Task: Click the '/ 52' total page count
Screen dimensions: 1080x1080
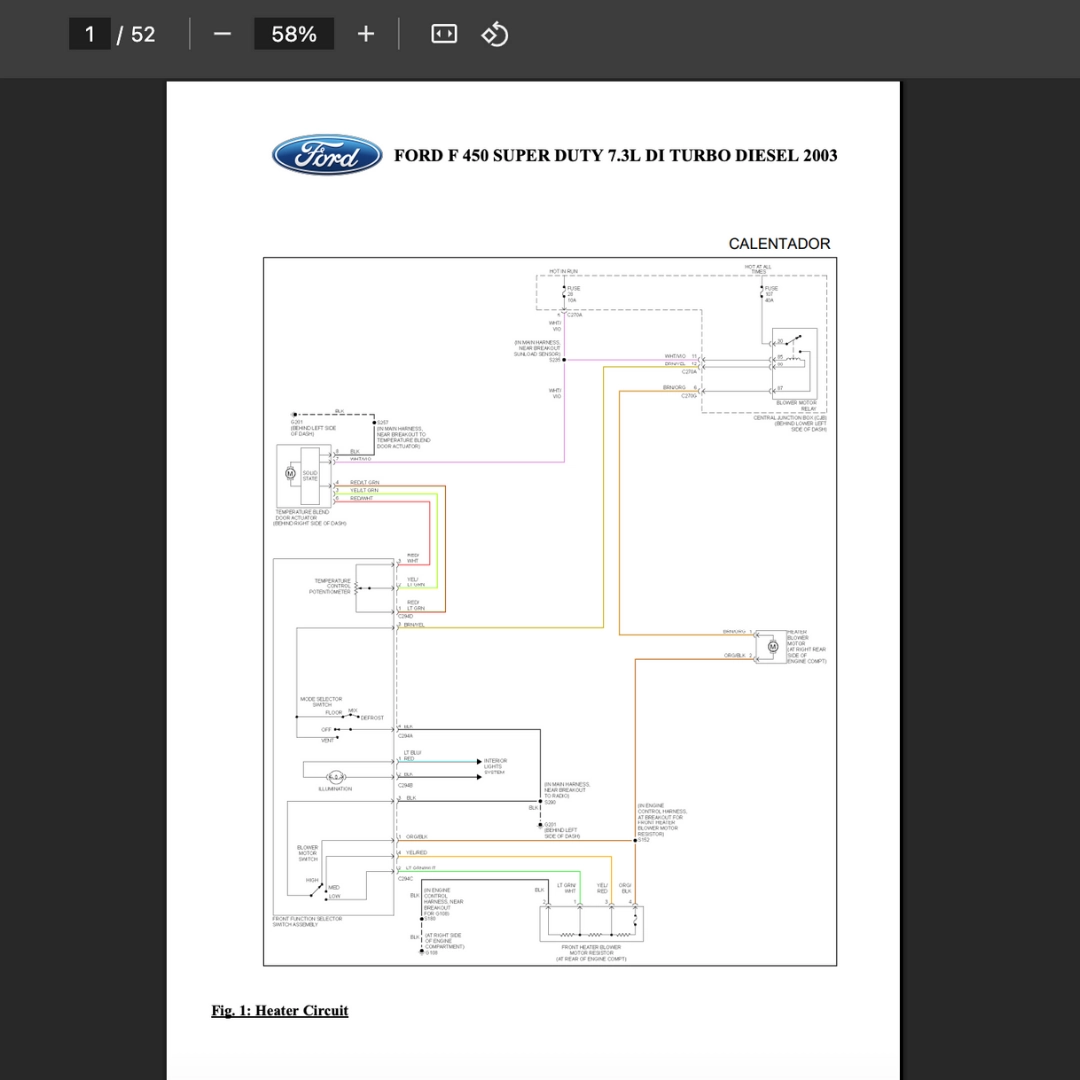Action: pos(136,34)
